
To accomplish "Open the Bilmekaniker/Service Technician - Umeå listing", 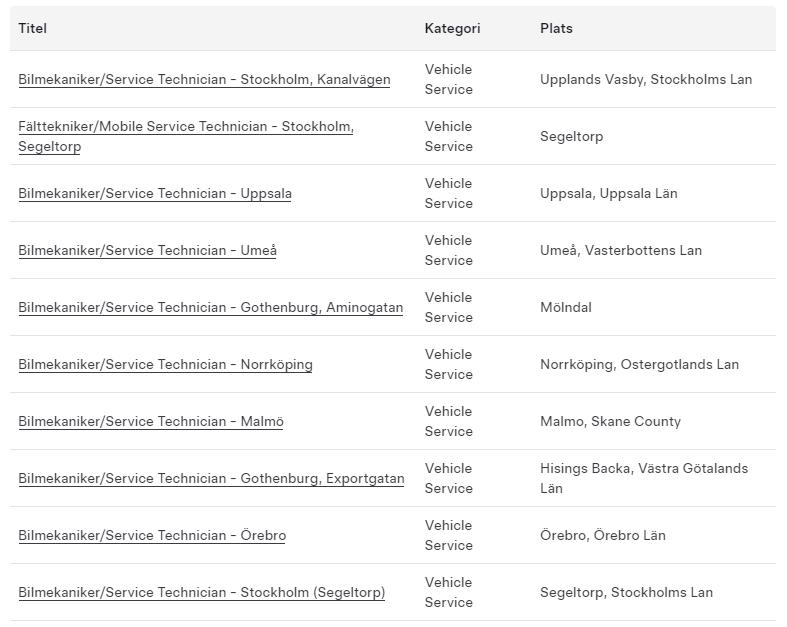I will tap(147, 251).
